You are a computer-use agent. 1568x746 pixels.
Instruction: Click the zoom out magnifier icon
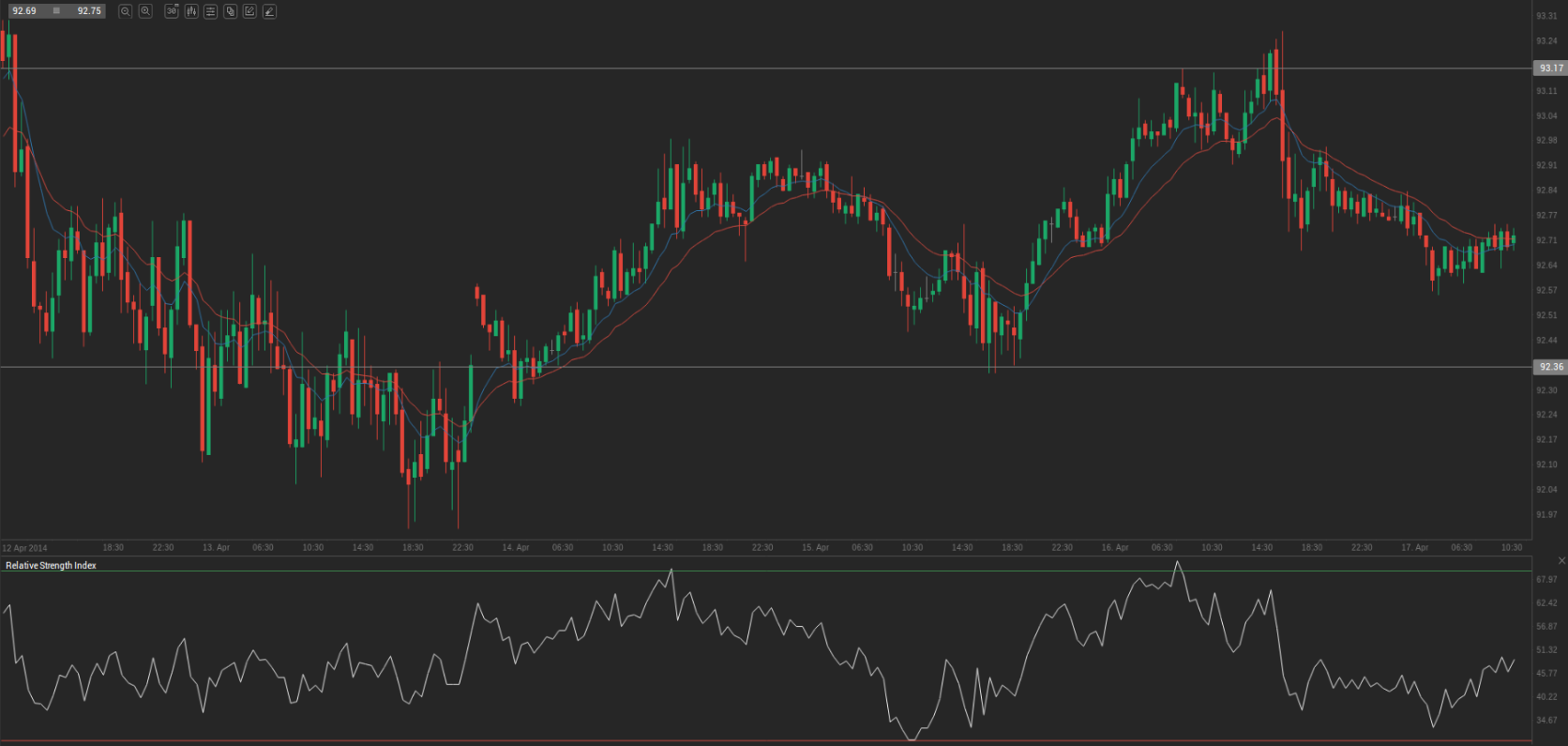pos(126,11)
